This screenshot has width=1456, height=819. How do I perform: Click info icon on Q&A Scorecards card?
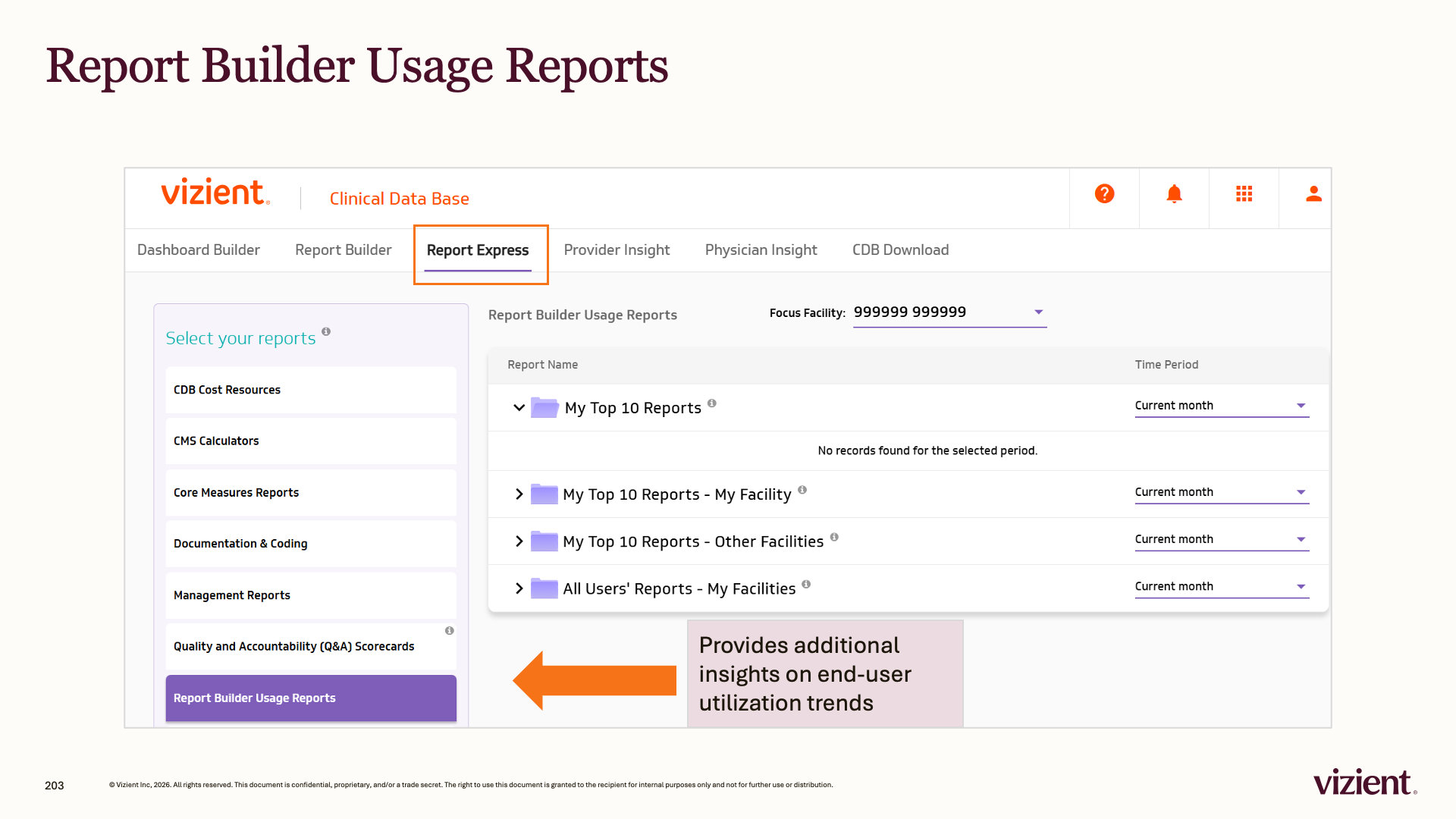click(x=450, y=631)
